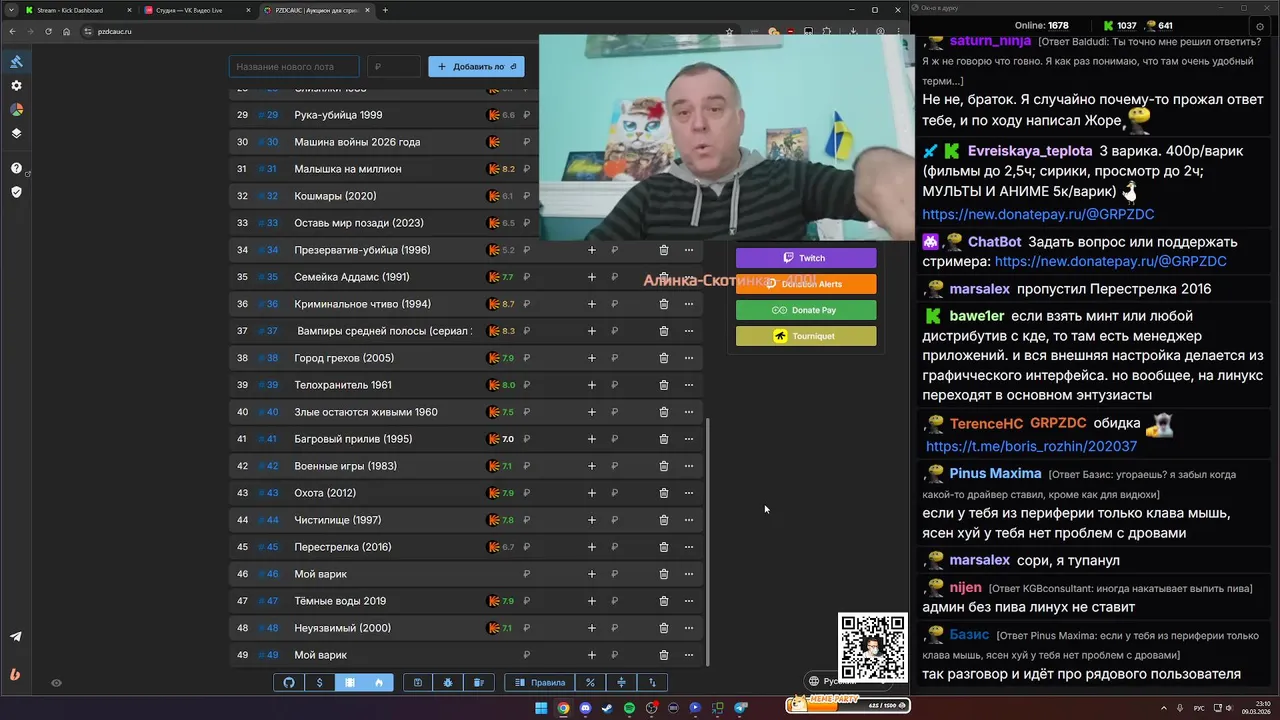This screenshot has width=1280, height=720.
Task: Delete the lot Охота (2012)
Action: click(663, 493)
